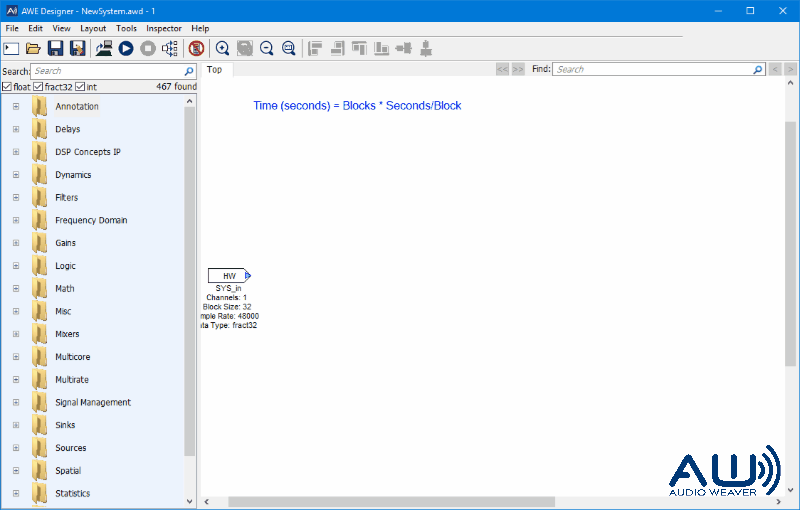Save the design with floppy icon
This screenshot has height=510, width=800.
(x=55, y=48)
